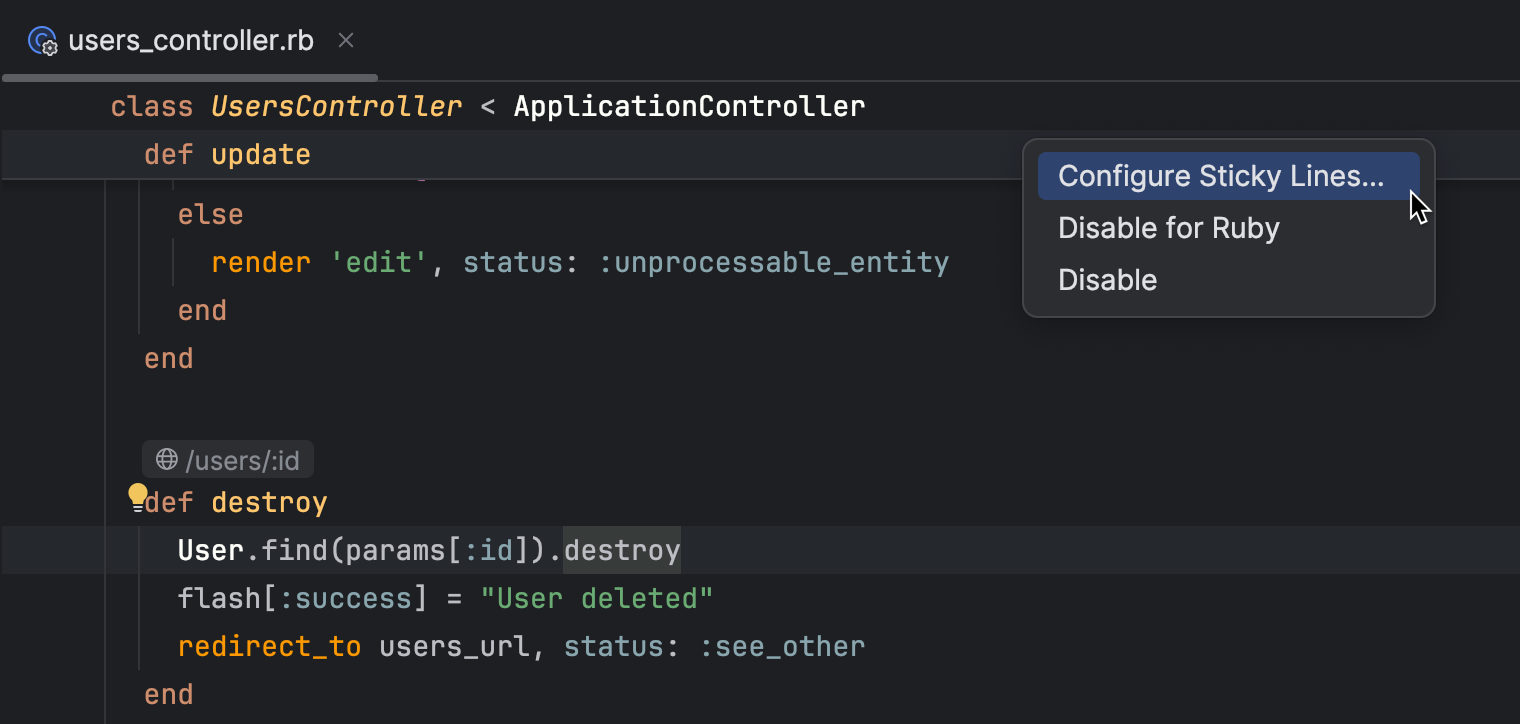
Task: Close the users_controller.rb tab
Action: (x=346, y=41)
